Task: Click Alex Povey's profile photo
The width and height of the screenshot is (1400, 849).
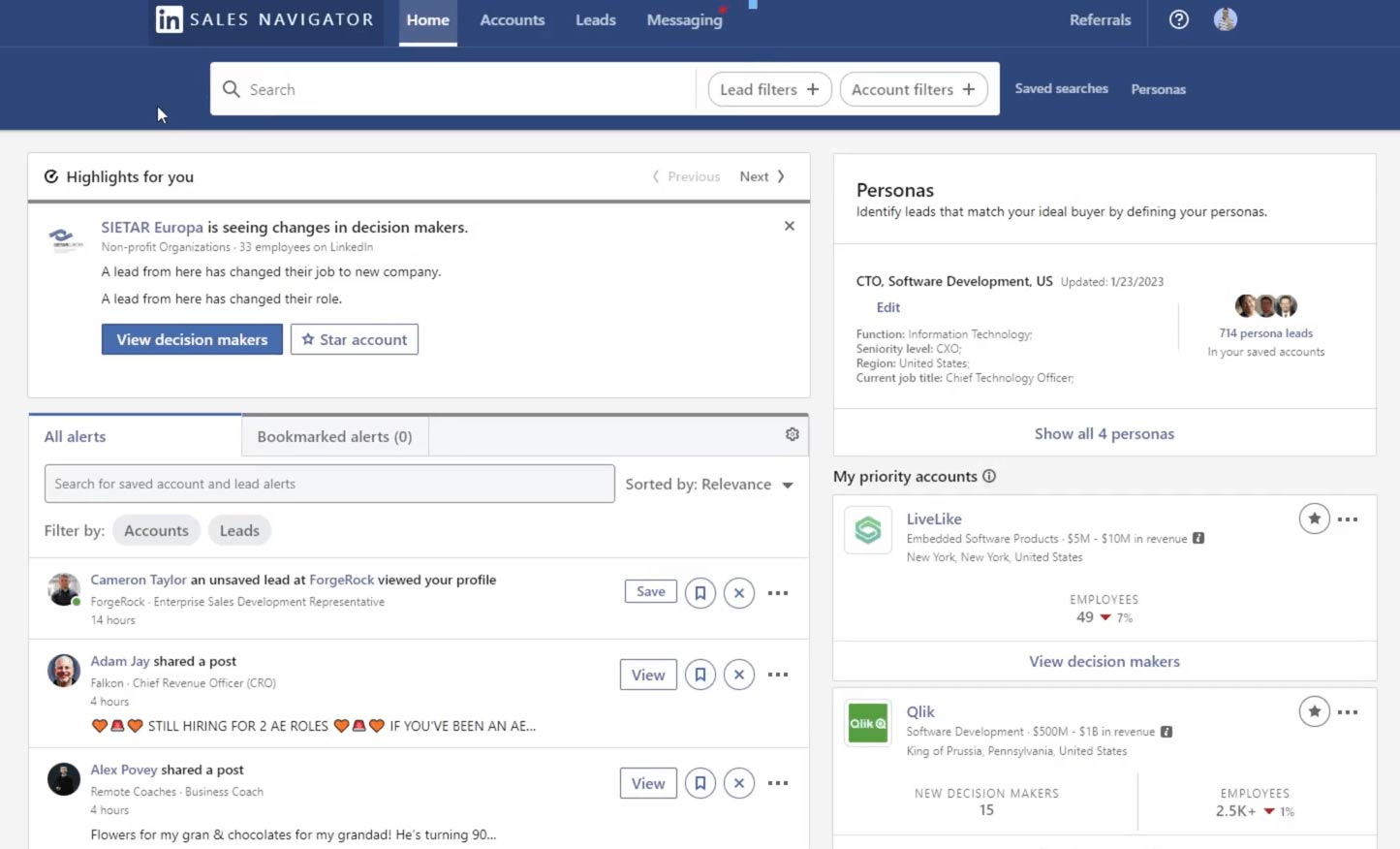Action: pos(64,779)
